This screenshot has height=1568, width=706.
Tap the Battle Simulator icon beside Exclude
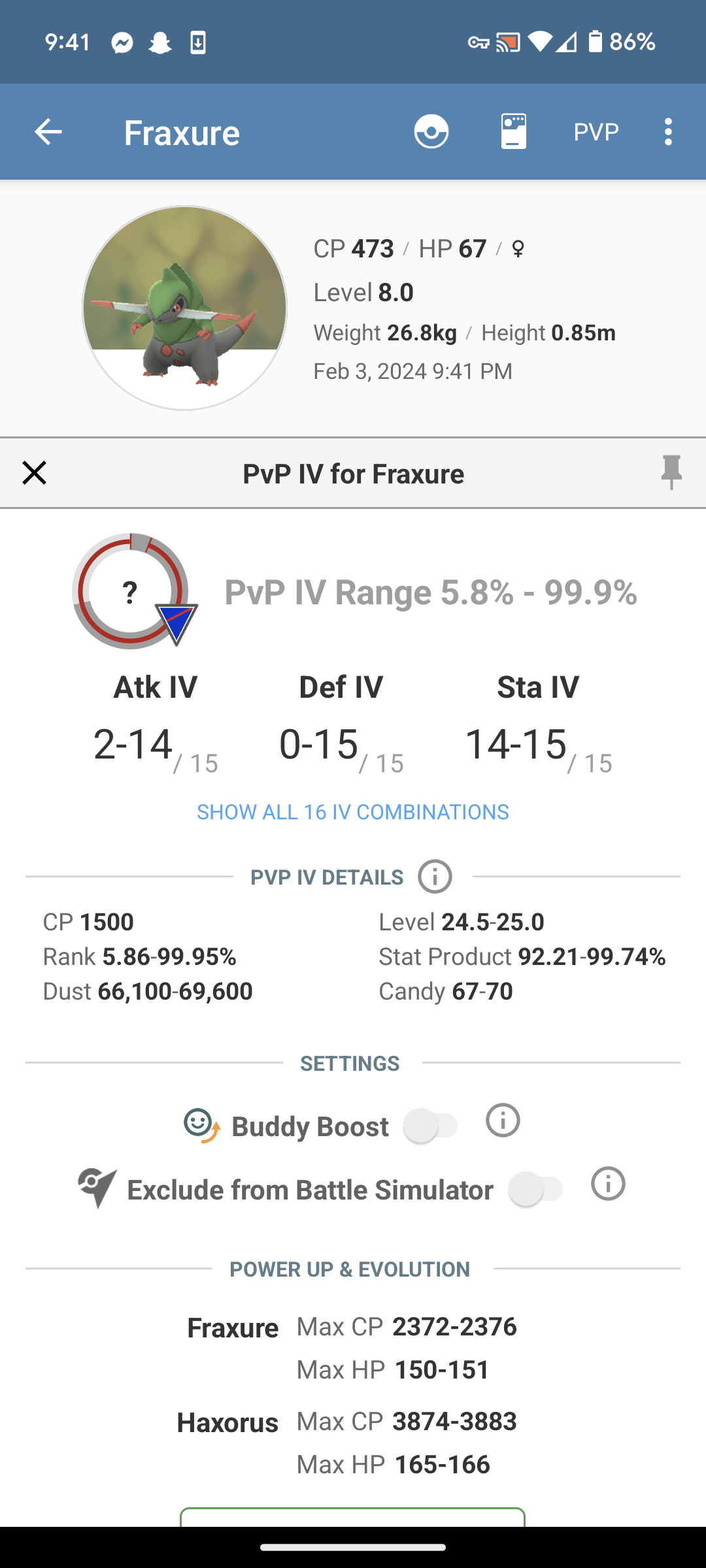(97, 1188)
